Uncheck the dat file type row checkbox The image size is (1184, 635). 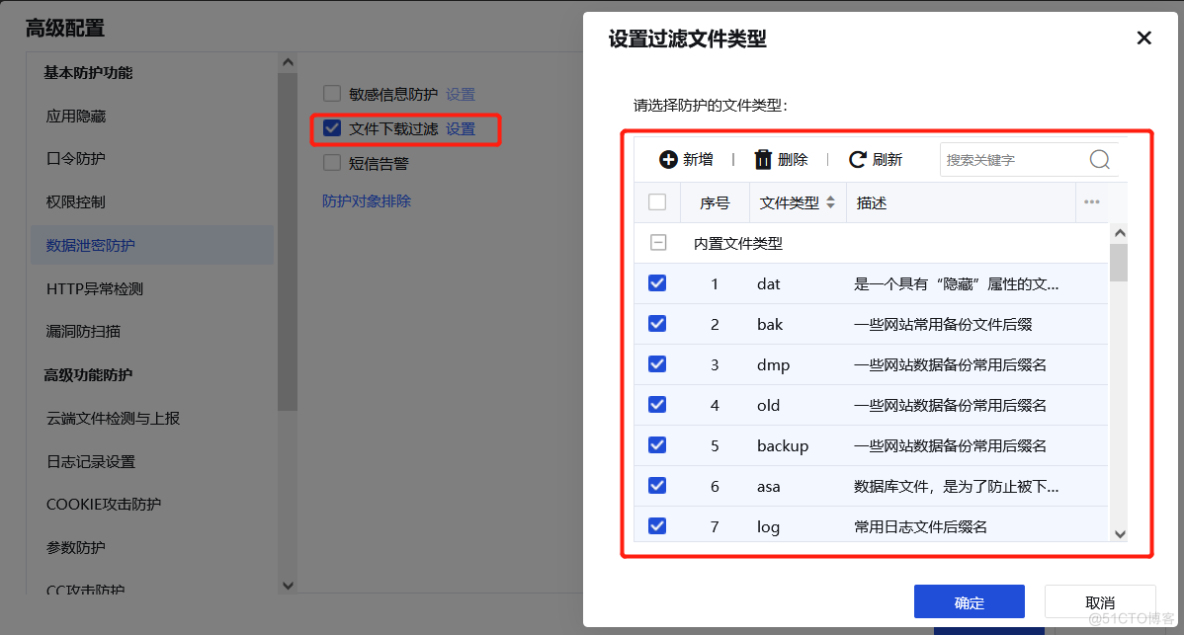coord(657,283)
